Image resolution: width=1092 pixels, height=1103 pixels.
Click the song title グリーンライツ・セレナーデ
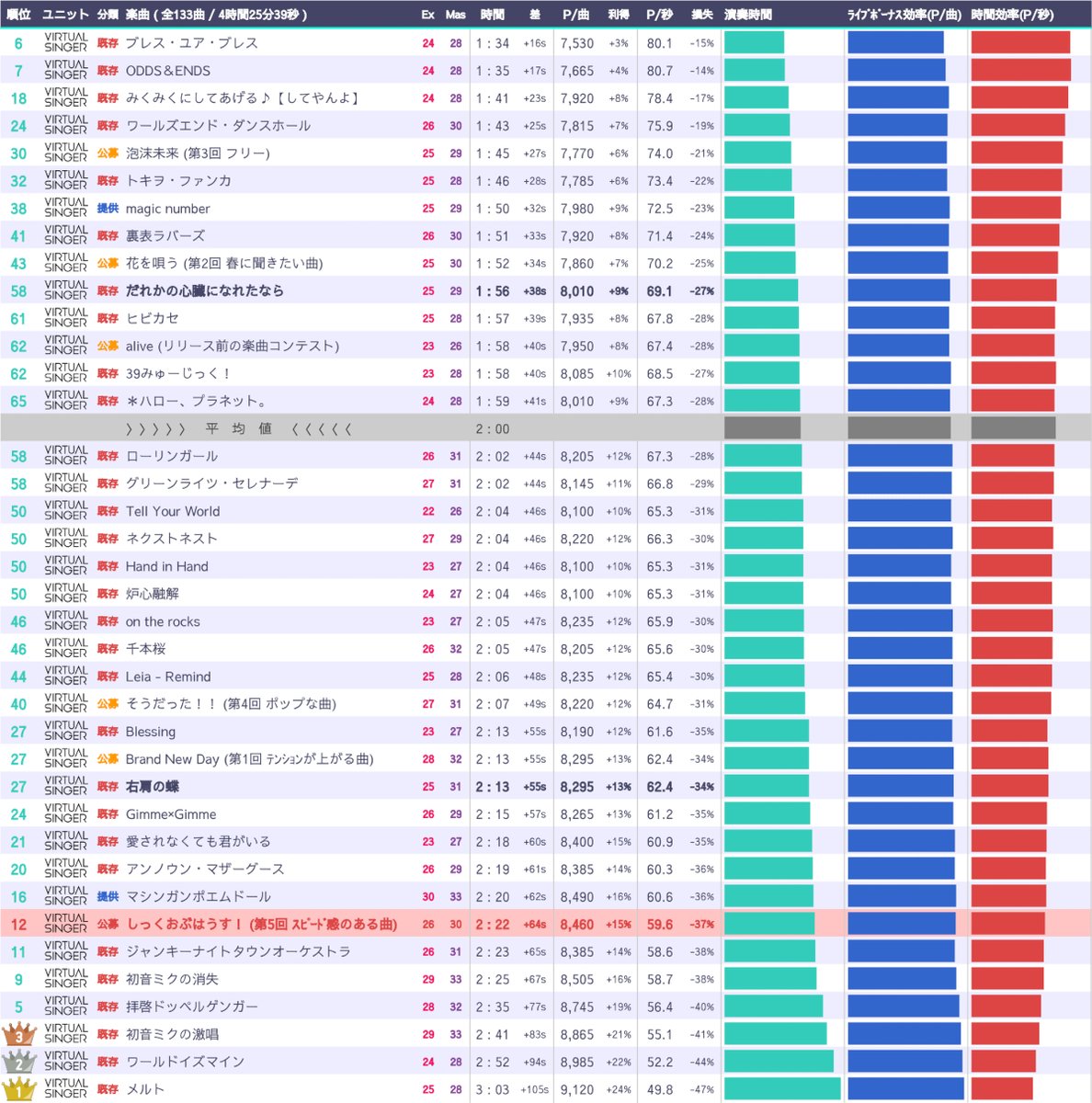point(212,483)
